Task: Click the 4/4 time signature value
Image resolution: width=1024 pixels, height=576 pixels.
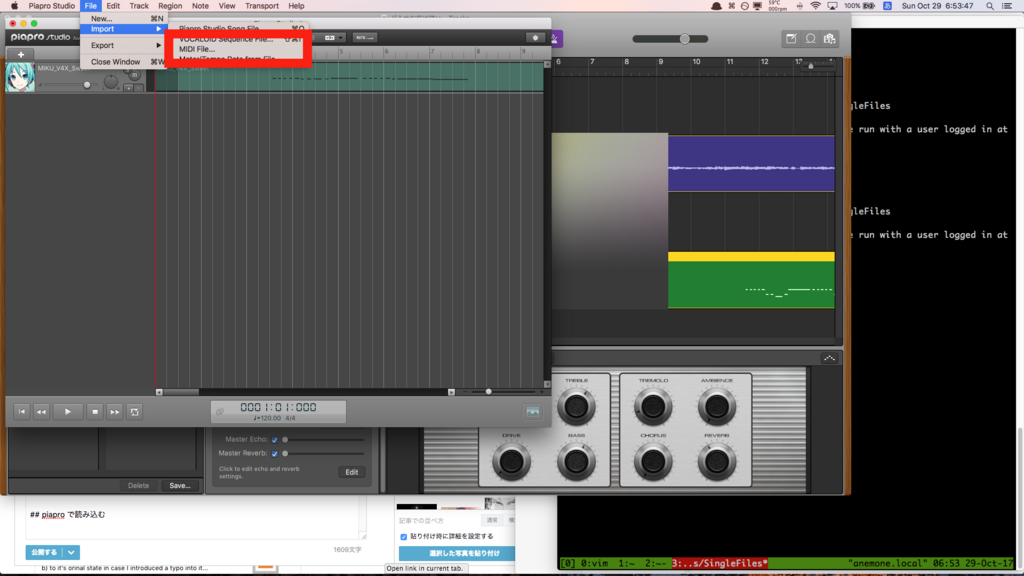Action: coord(290,418)
